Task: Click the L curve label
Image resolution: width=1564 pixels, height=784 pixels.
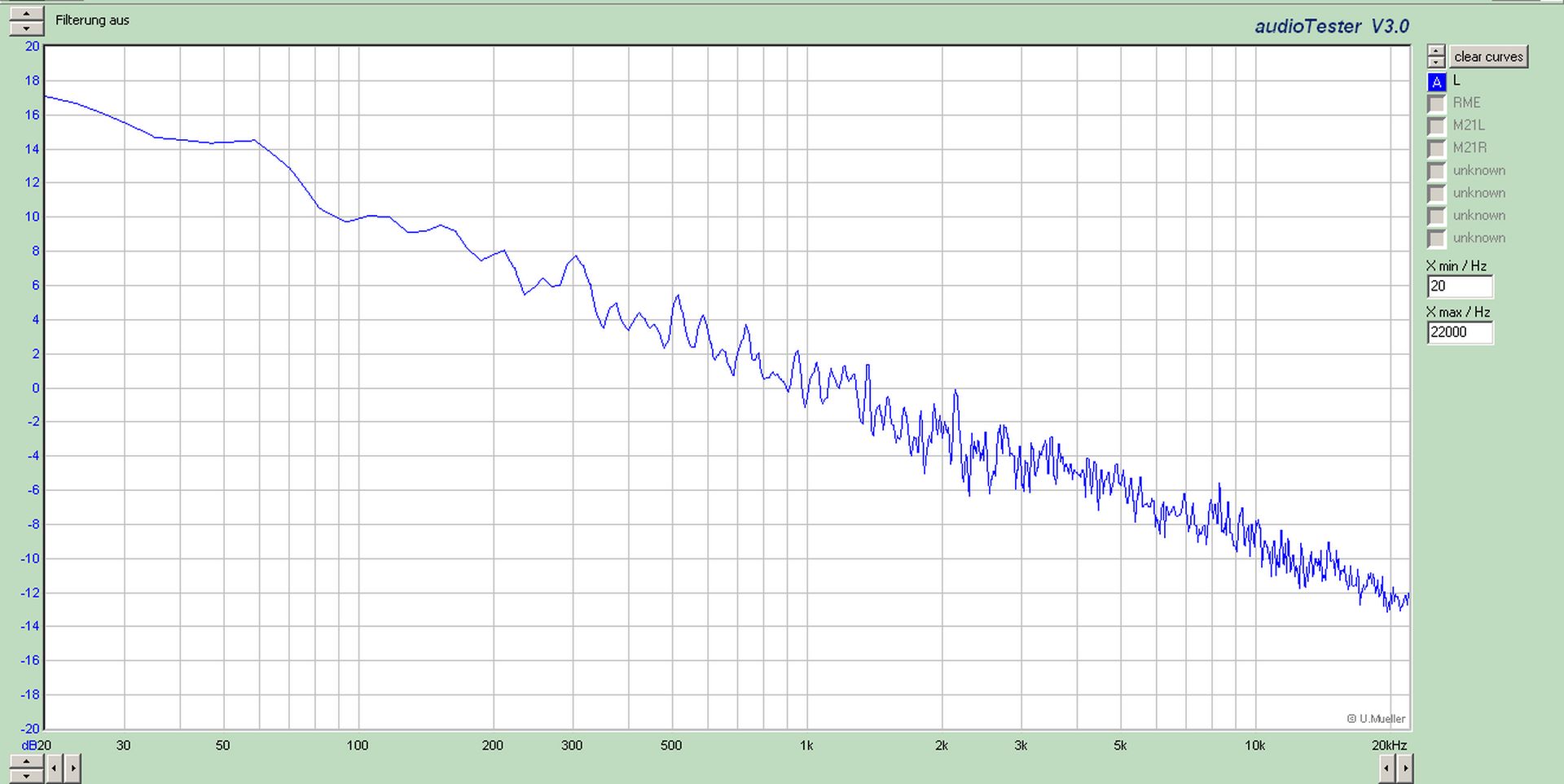Action: click(x=1456, y=80)
